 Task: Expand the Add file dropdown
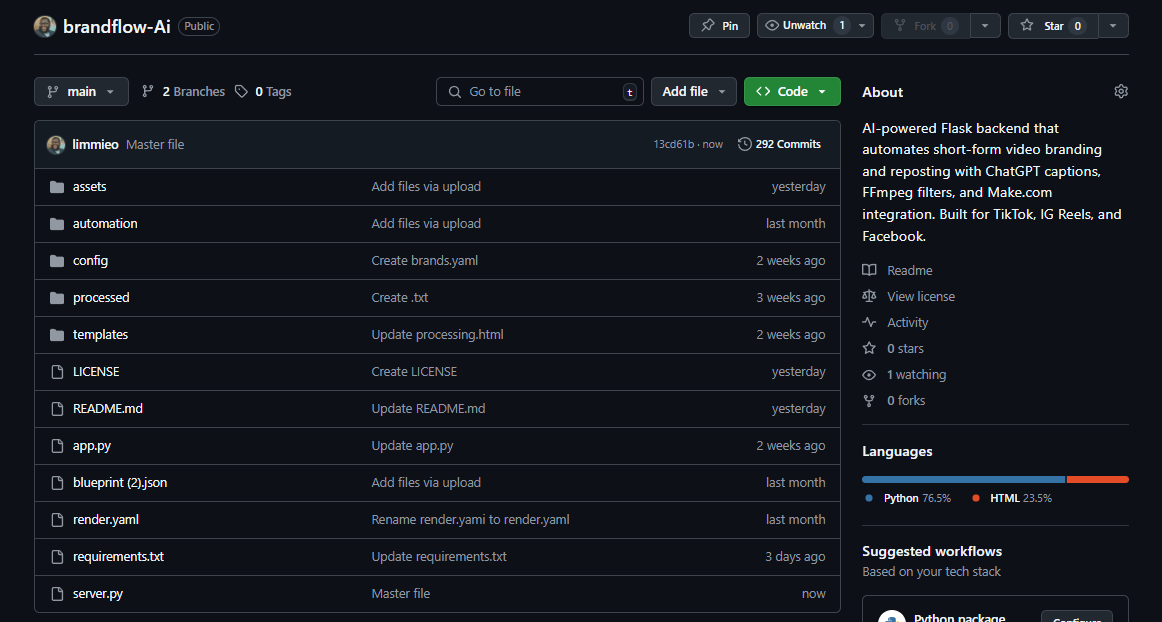point(694,91)
